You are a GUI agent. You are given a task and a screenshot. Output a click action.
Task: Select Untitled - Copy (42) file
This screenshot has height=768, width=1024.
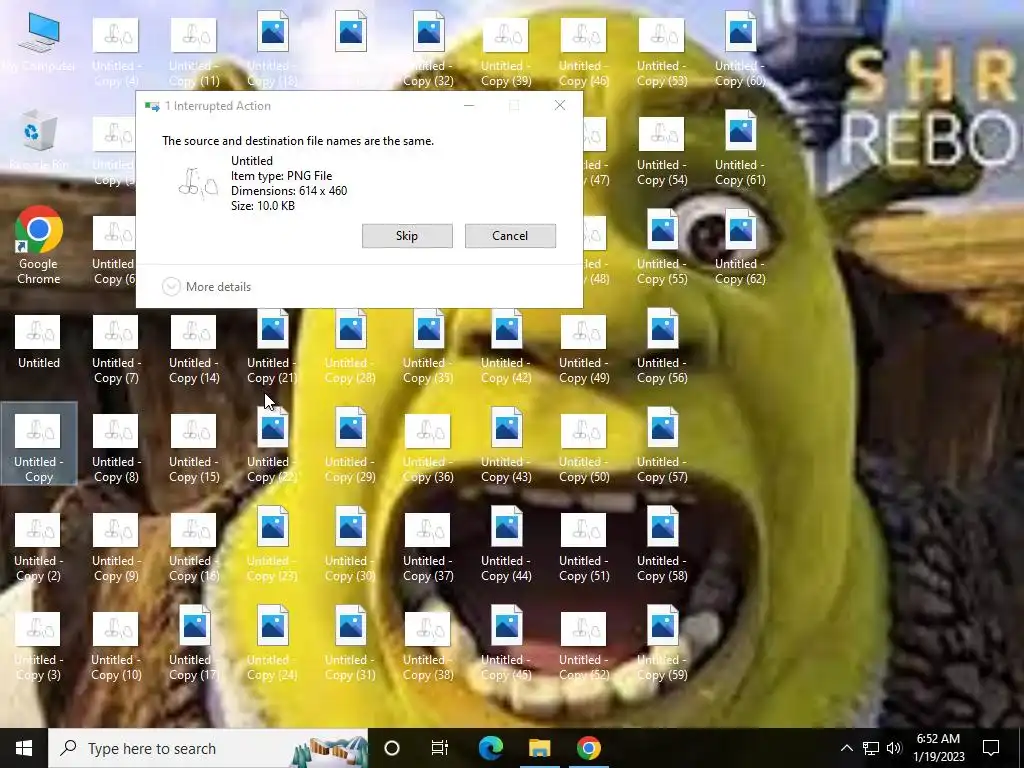point(506,347)
